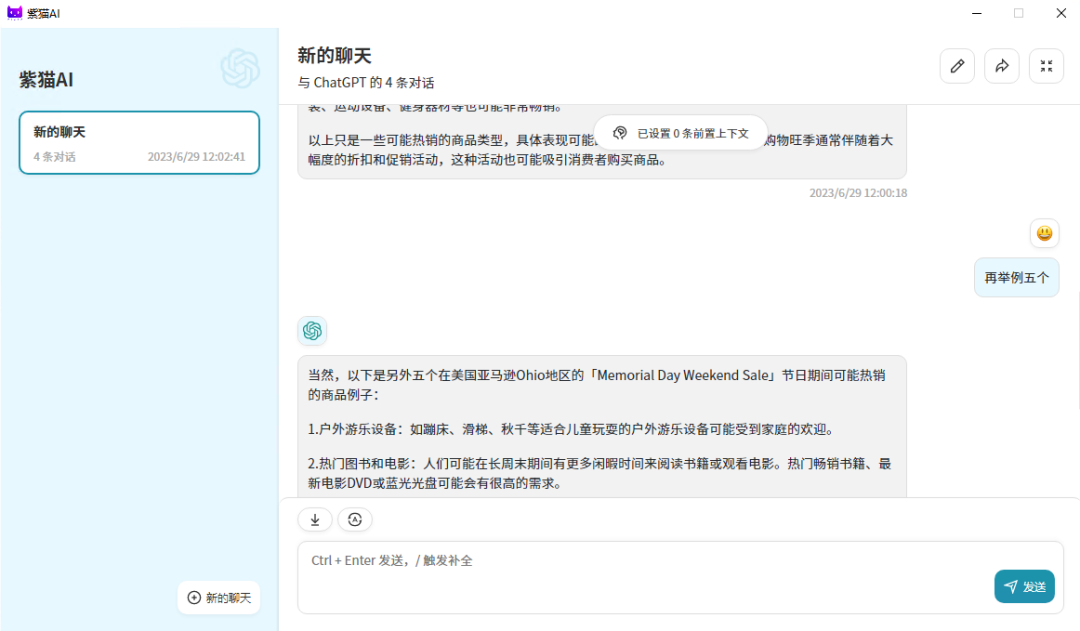1080x631 pixels.
Task: Click the ChatGPT logo beside the latest reply
Action: coord(311,330)
